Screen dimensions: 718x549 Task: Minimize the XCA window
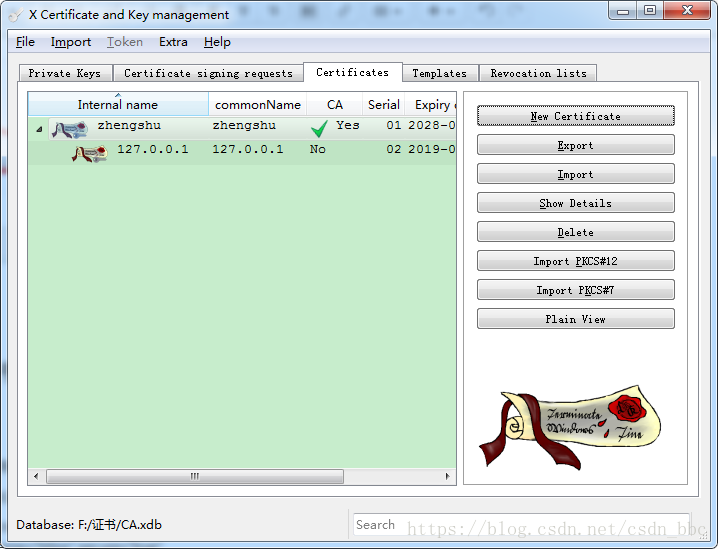(623, 11)
